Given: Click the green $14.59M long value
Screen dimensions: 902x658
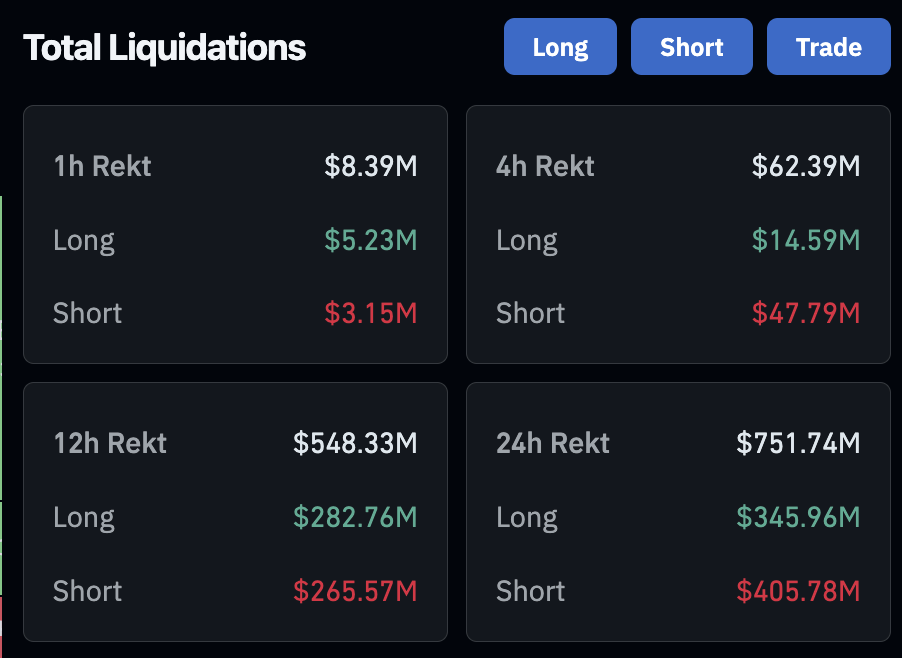Looking at the screenshot, I should point(805,240).
